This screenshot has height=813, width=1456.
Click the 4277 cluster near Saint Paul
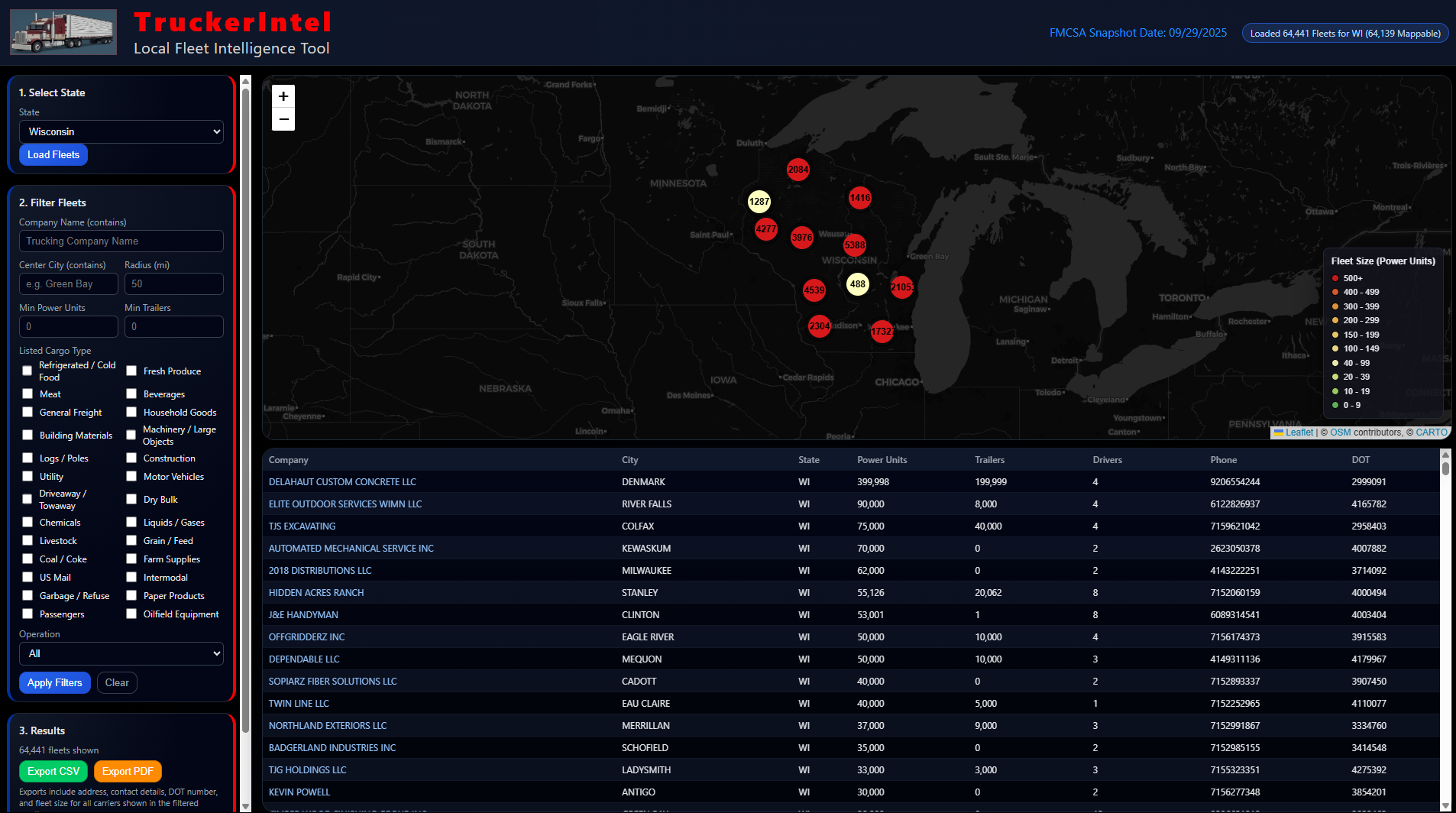click(x=765, y=228)
